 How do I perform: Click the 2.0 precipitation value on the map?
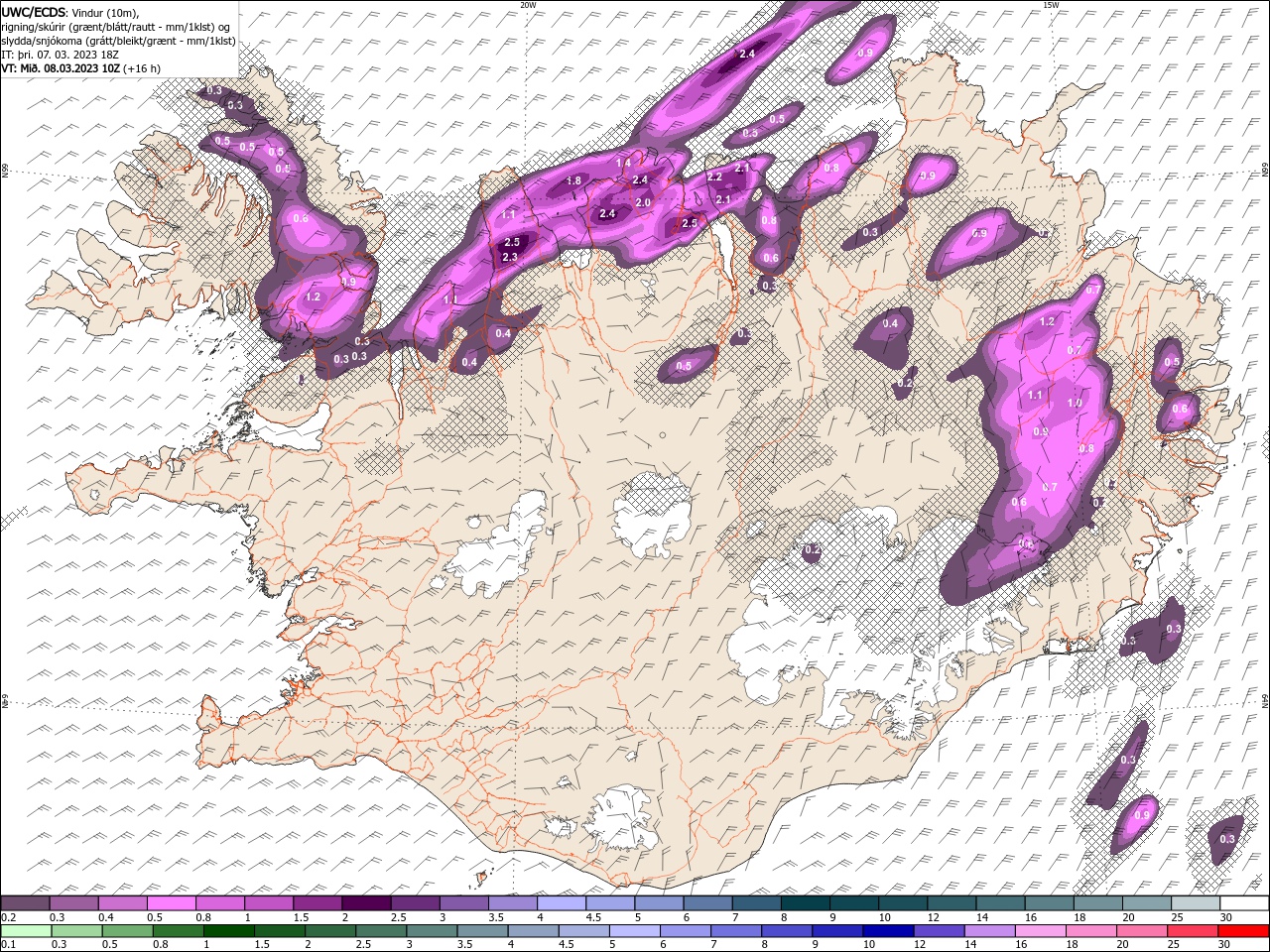(642, 203)
